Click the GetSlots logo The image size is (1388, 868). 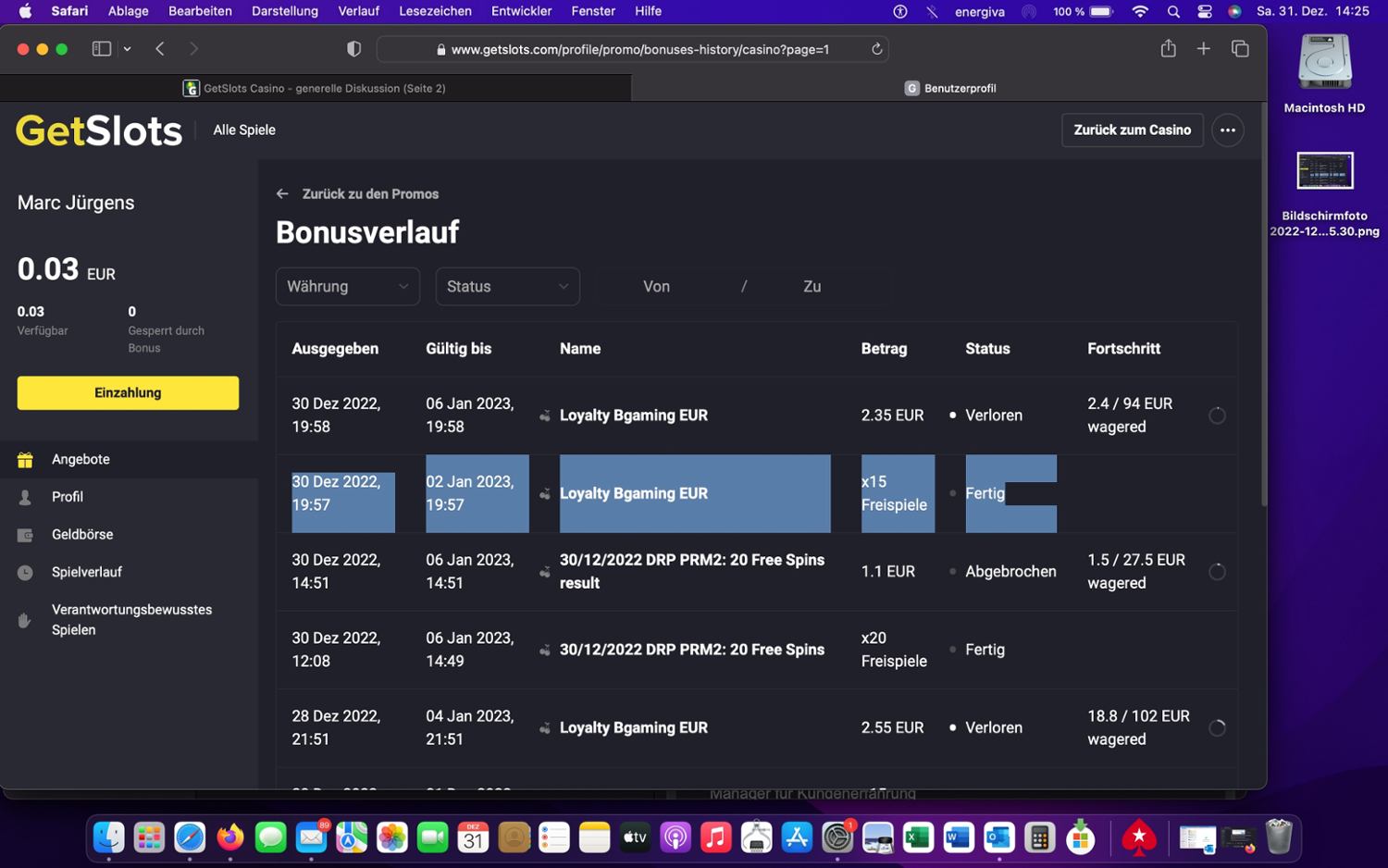click(99, 130)
